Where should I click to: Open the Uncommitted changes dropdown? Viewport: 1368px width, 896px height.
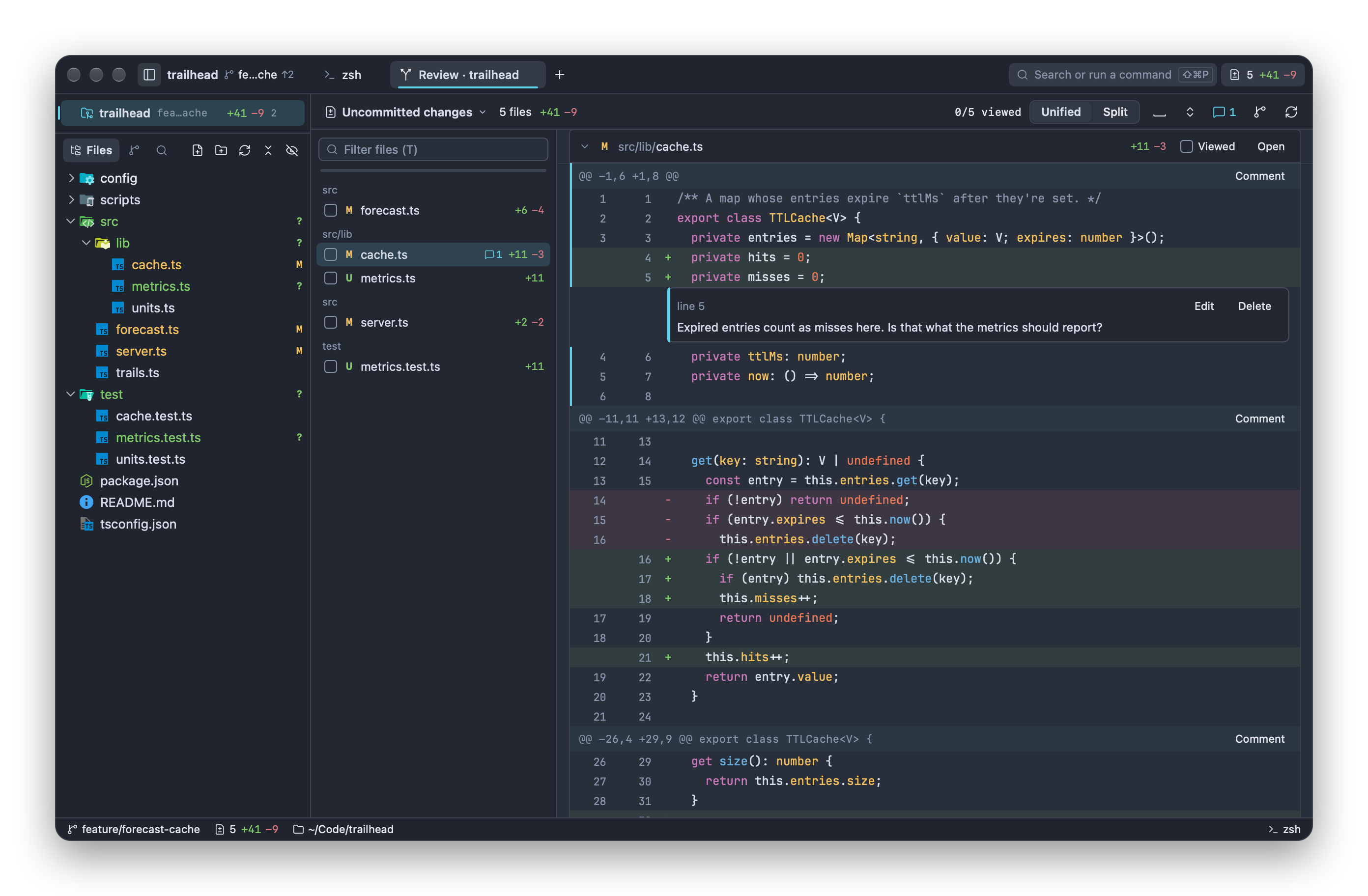click(x=406, y=112)
